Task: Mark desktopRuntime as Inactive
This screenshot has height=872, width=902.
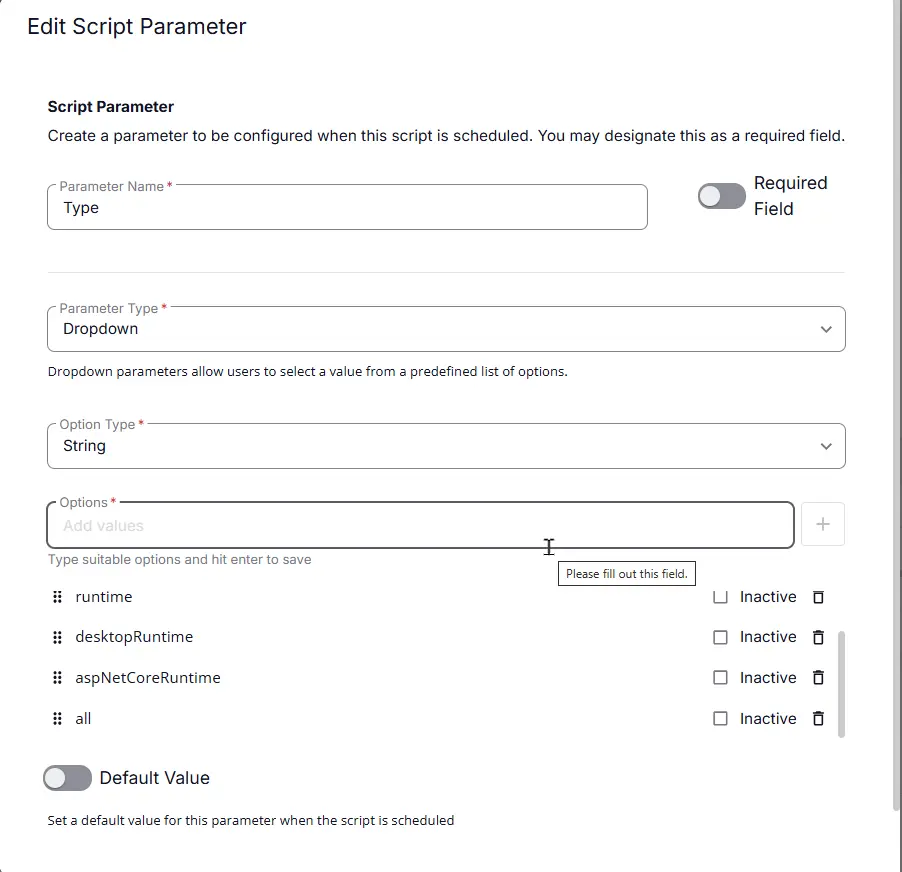Action: 720,637
